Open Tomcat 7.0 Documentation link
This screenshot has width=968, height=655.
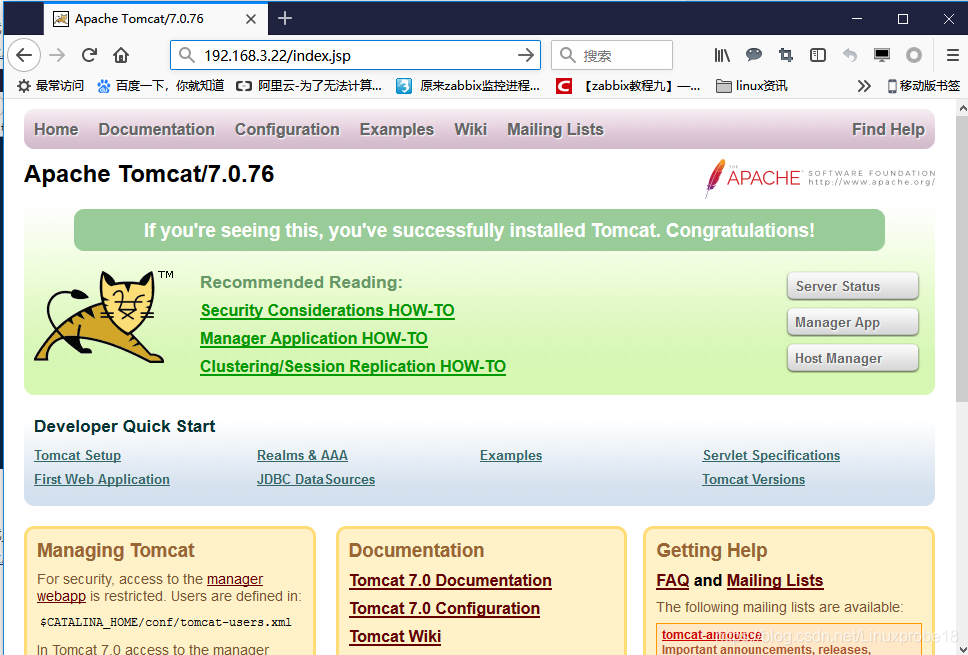point(451,580)
